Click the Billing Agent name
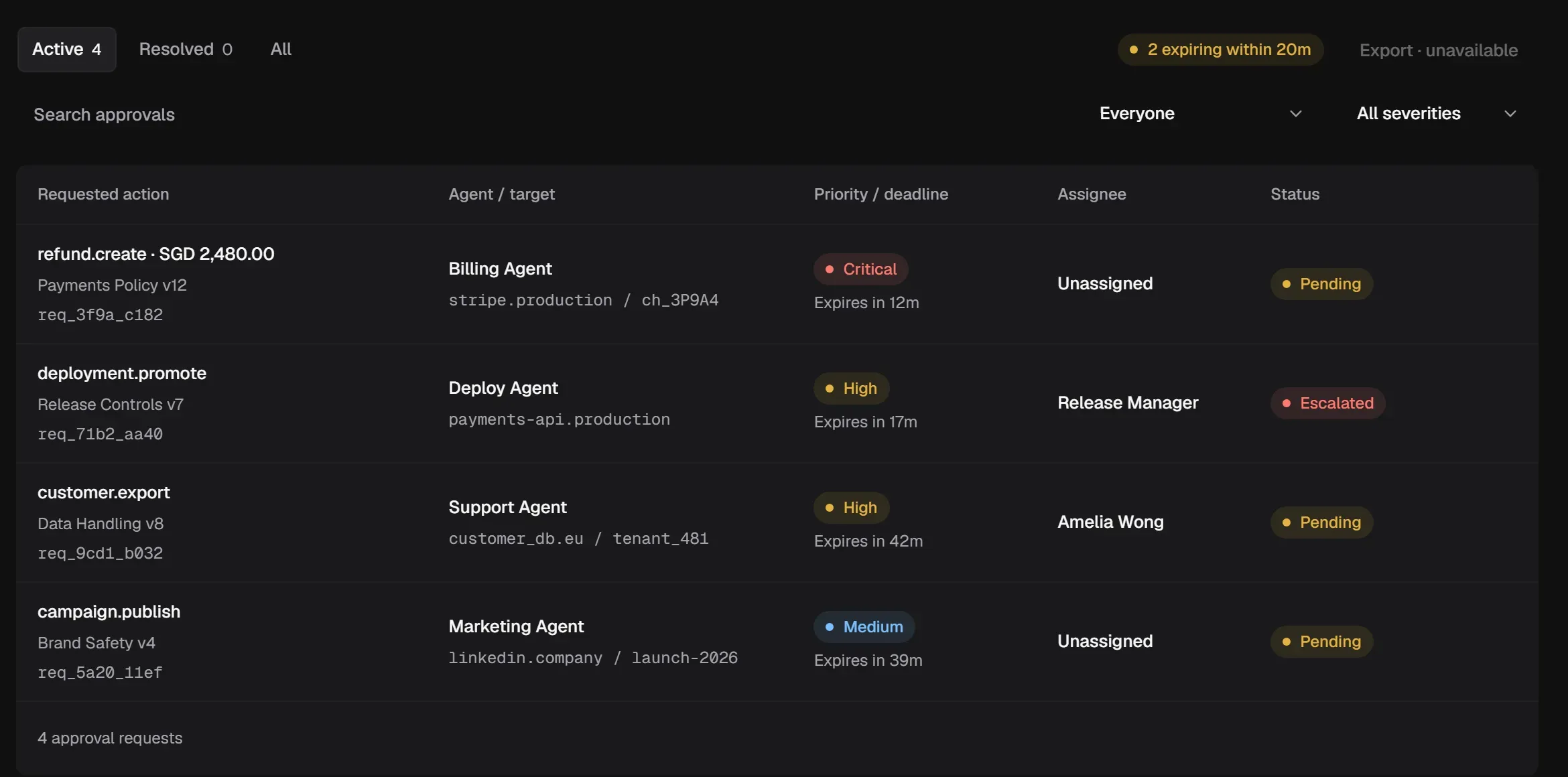 click(500, 269)
